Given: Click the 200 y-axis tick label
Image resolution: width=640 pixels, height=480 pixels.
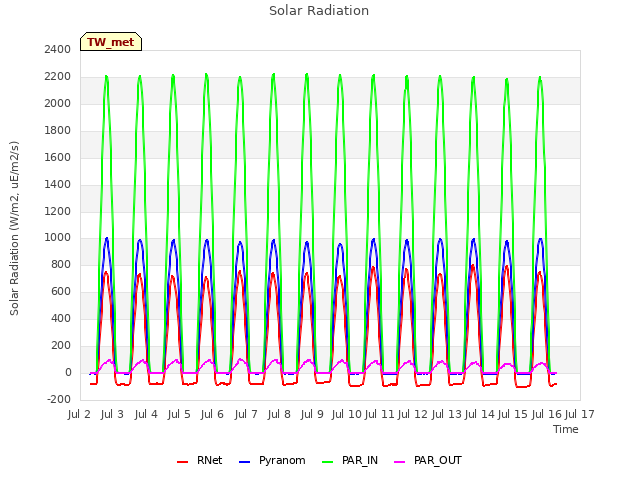Looking at the screenshot, I should (x=61, y=345).
